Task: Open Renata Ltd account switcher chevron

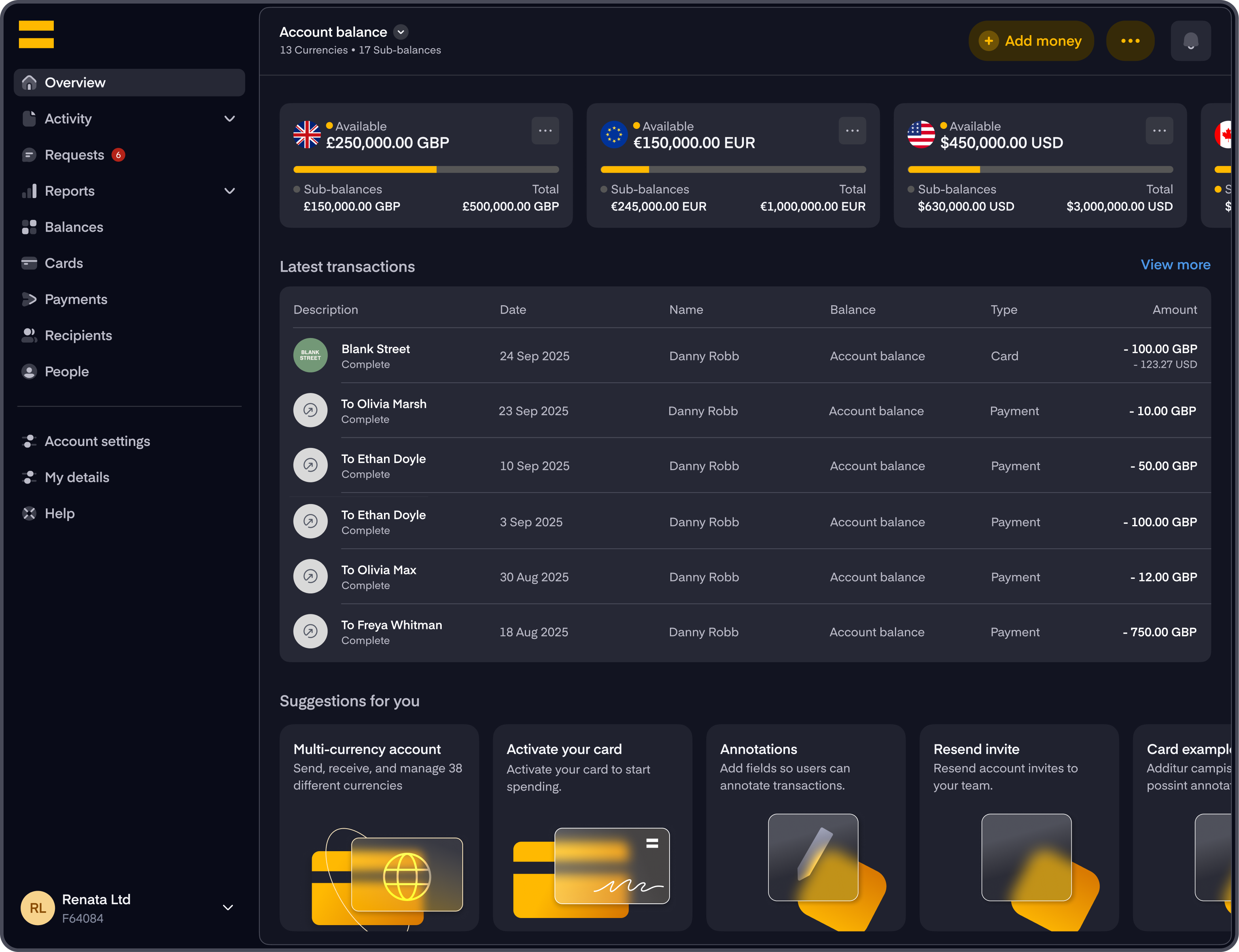Action: tap(228, 908)
